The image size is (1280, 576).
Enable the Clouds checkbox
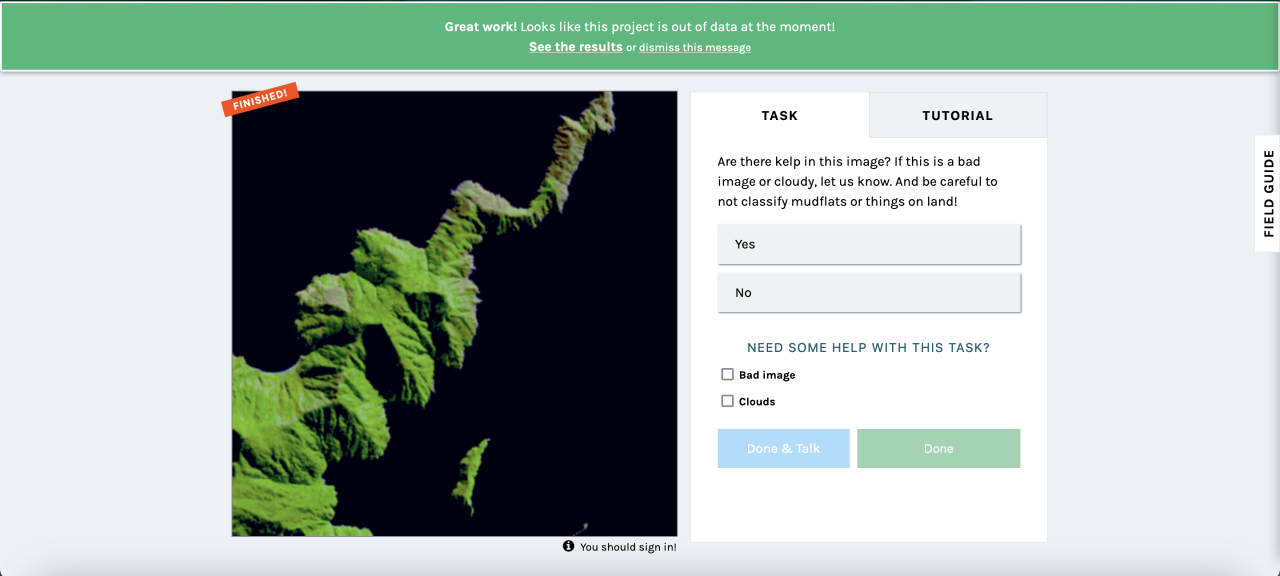pos(727,401)
